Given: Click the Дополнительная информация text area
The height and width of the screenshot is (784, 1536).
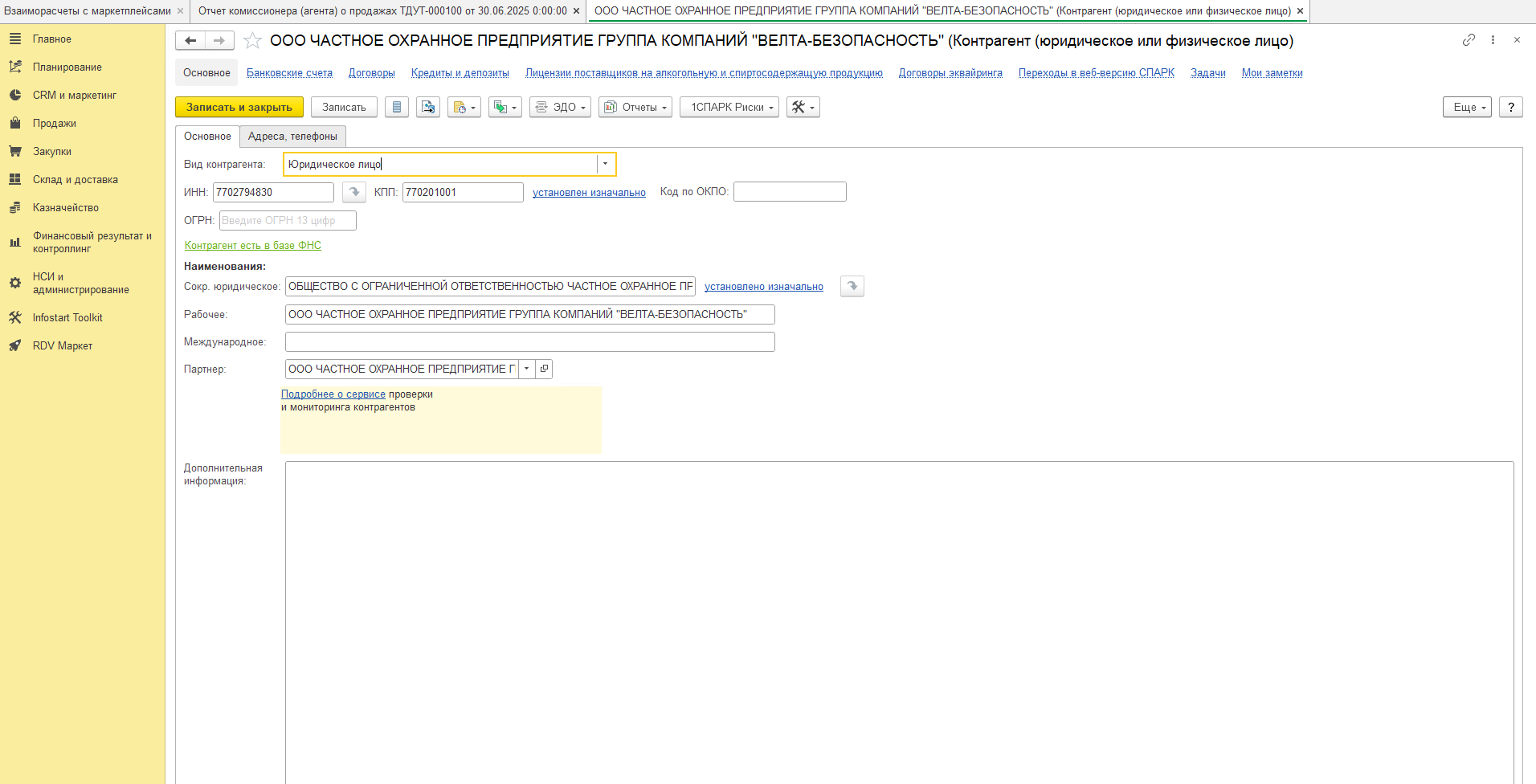Looking at the screenshot, I should (x=900, y=623).
